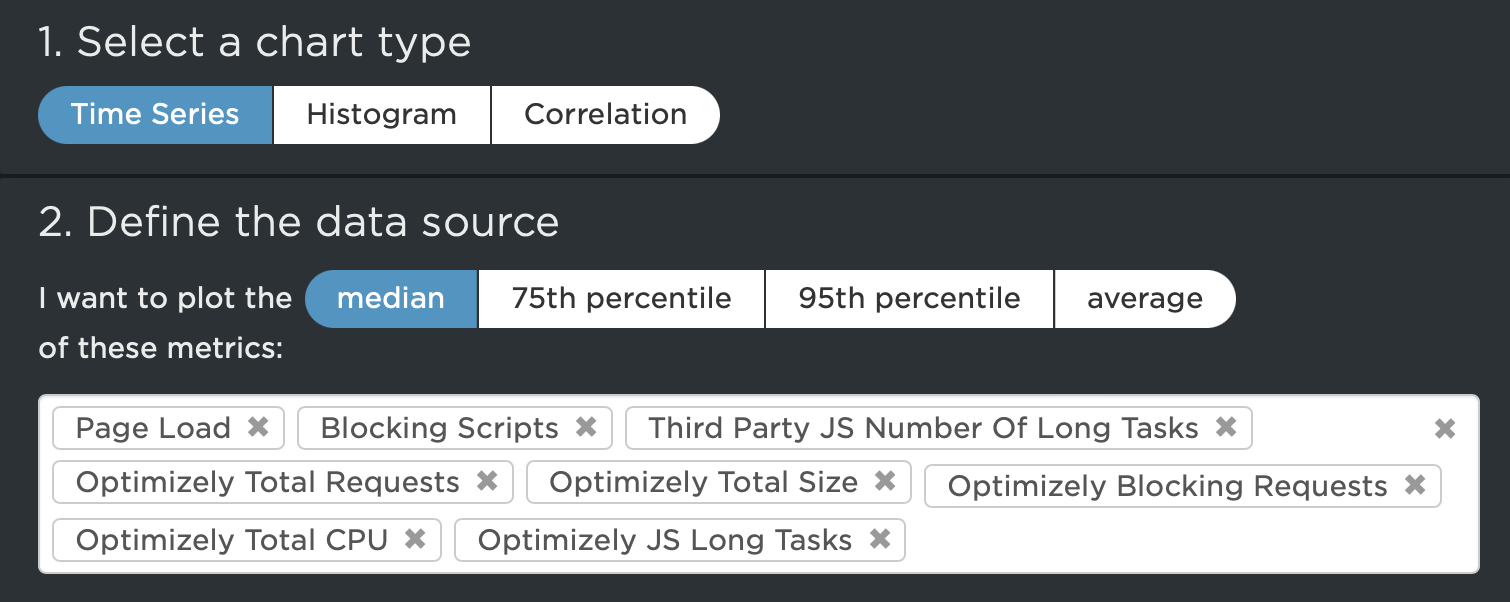The width and height of the screenshot is (1510, 602).
Task: Remove the Optimizely JS Long Tasks metric
Action: [880, 540]
